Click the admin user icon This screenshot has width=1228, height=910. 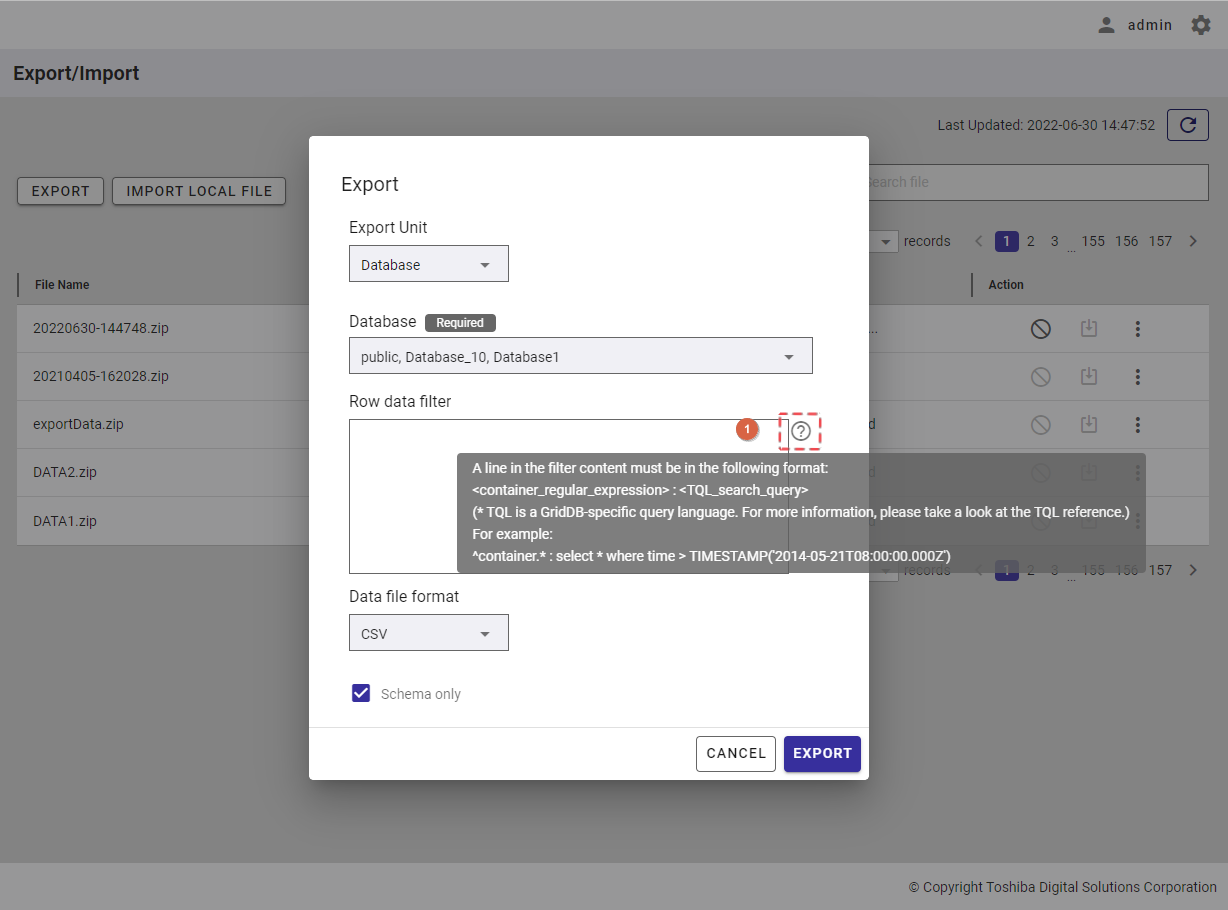pyautogui.click(x=1106, y=25)
